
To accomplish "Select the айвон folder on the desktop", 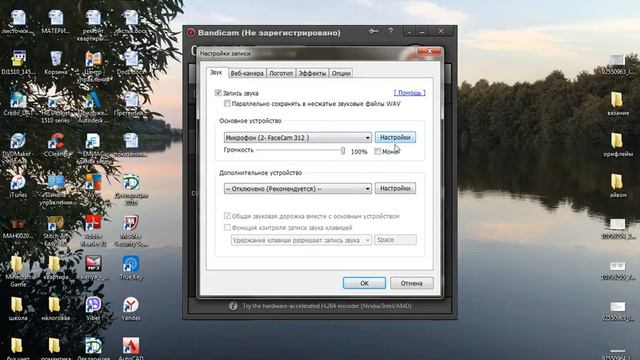I will coord(618,185).
